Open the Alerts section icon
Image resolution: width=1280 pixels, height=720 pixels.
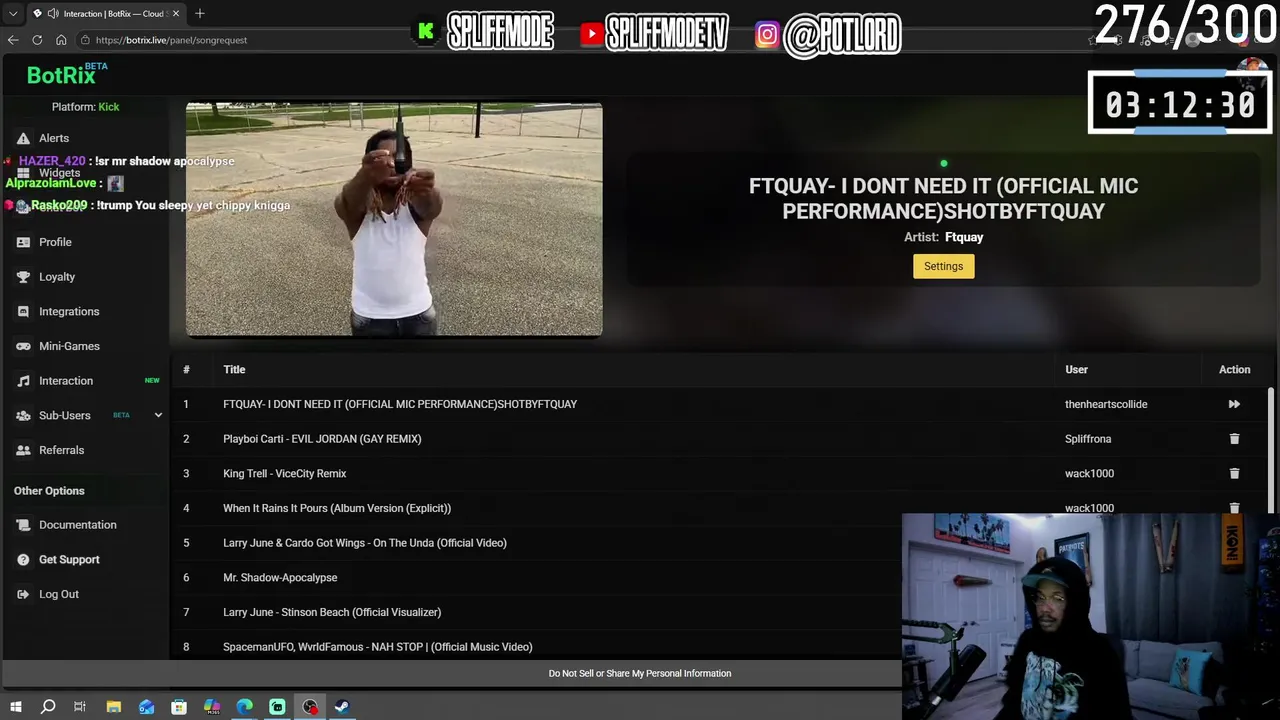[23, 138]
